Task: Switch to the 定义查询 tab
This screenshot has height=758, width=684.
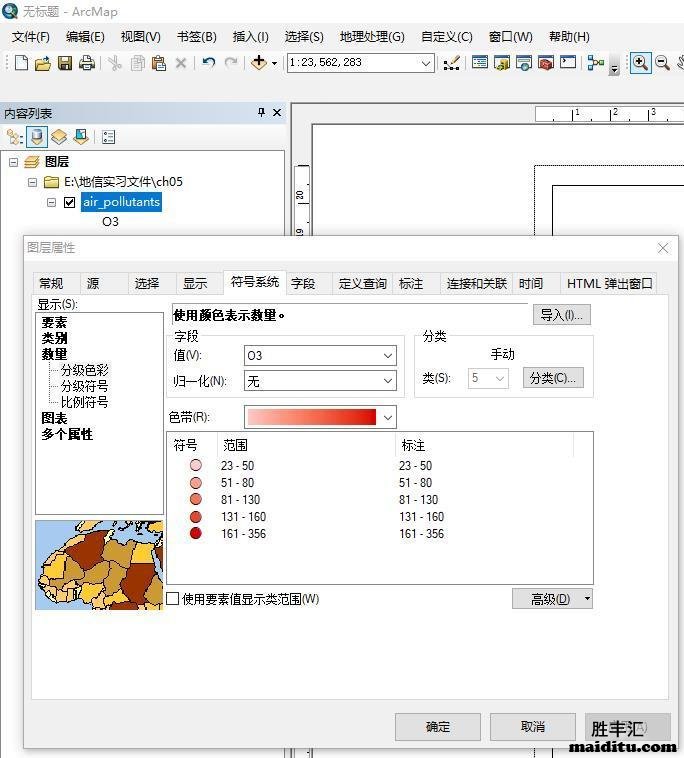Action: pos(363,283)
